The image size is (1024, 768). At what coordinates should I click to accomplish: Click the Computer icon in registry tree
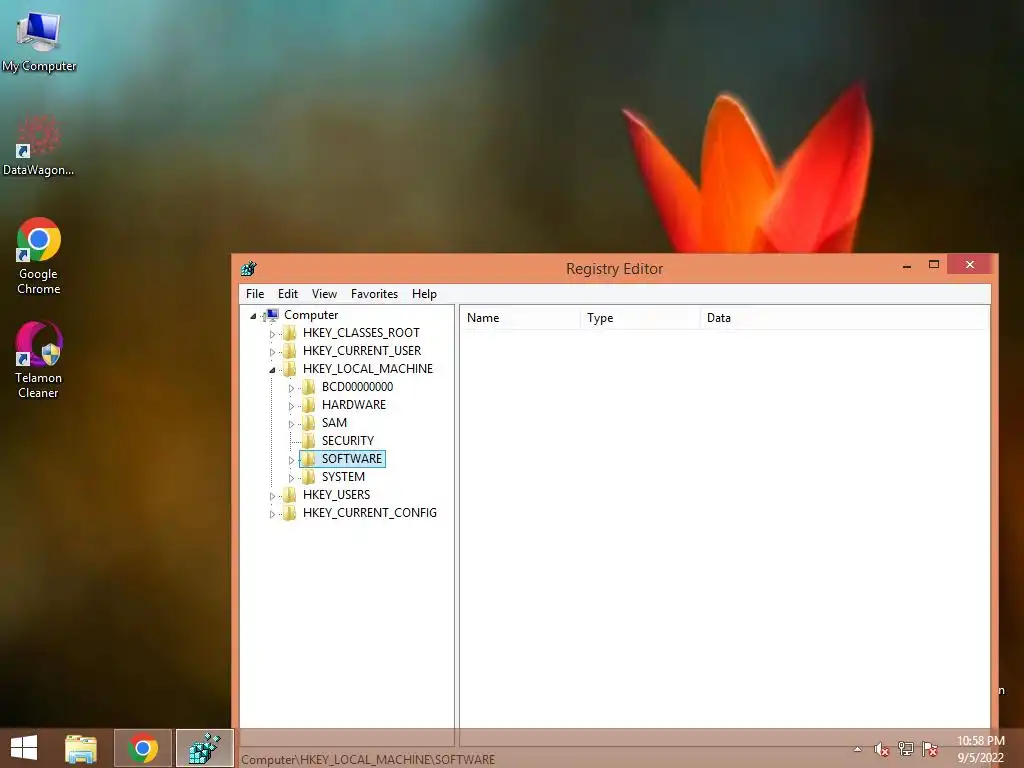click(271, 315)
